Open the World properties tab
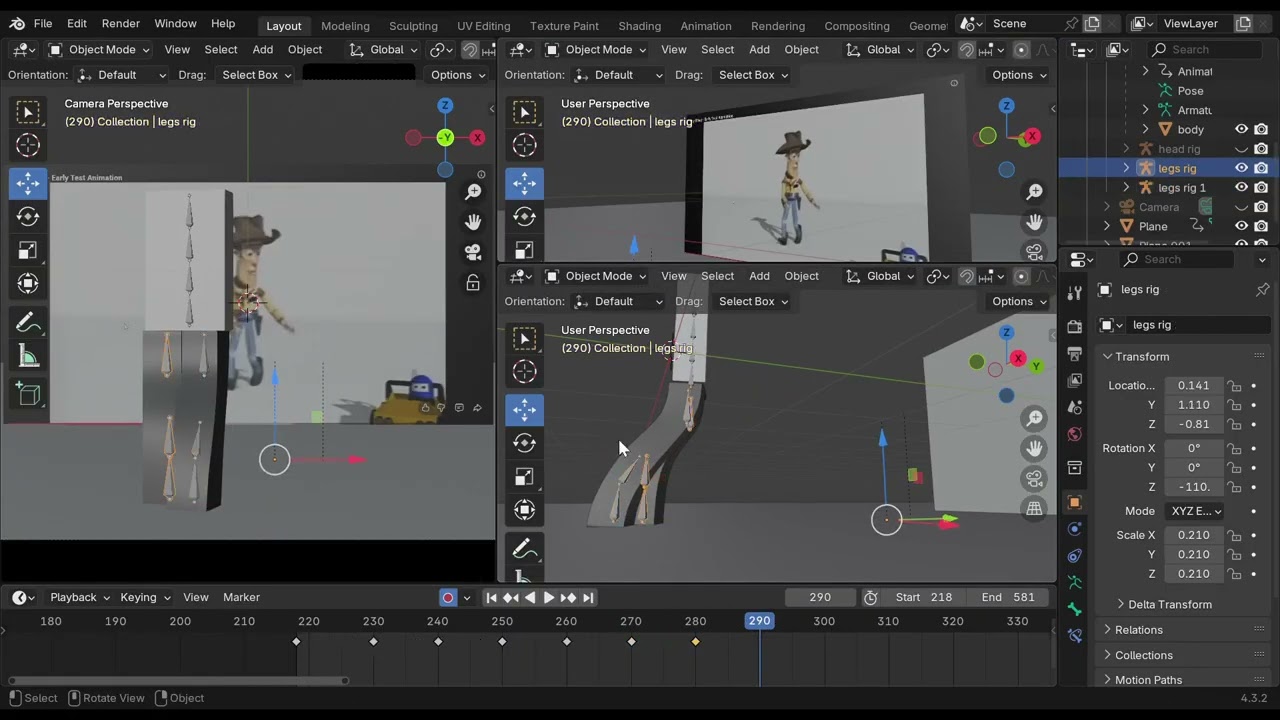 click(1075, 434)
